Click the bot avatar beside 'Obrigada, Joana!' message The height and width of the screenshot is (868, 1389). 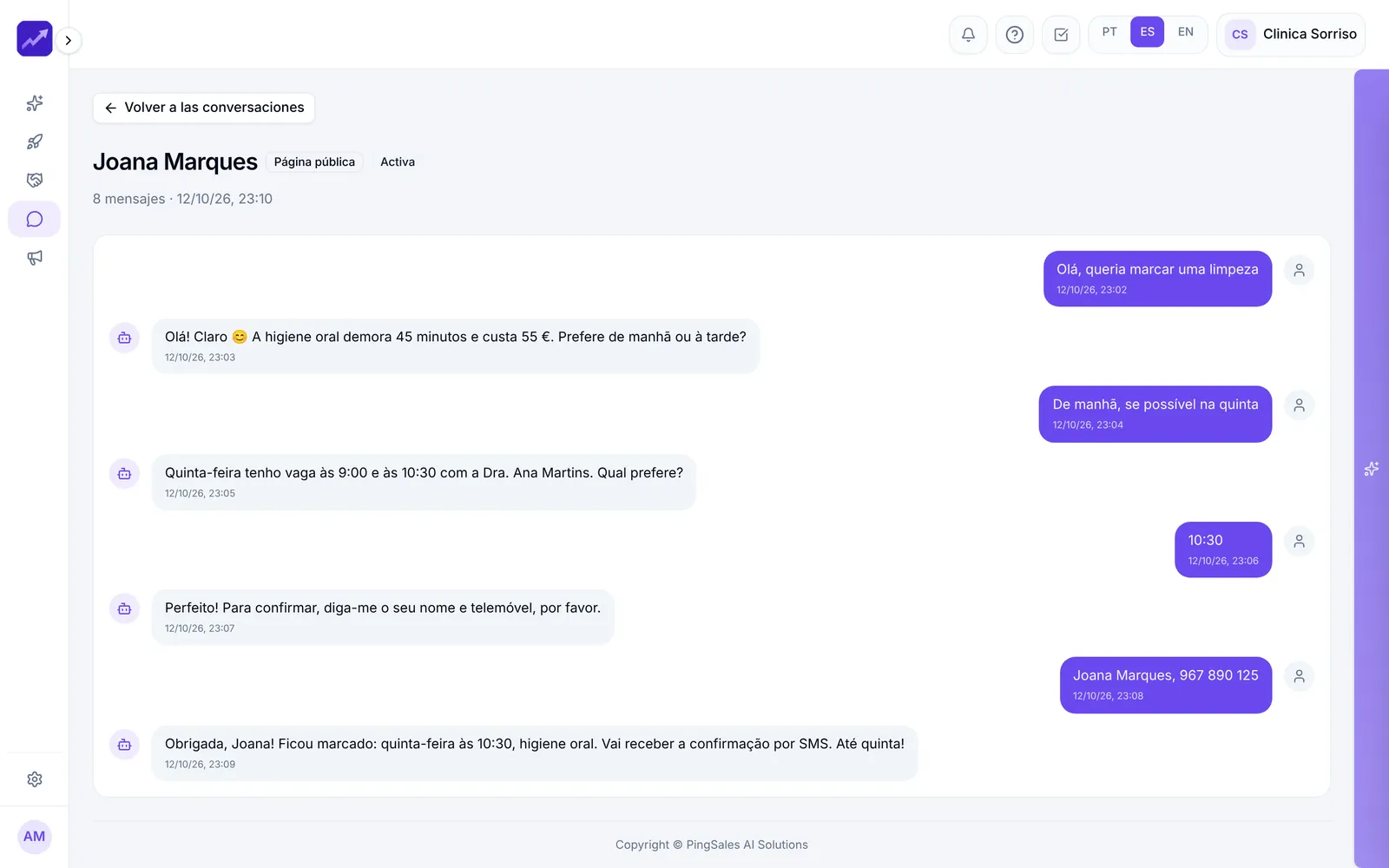124,745
